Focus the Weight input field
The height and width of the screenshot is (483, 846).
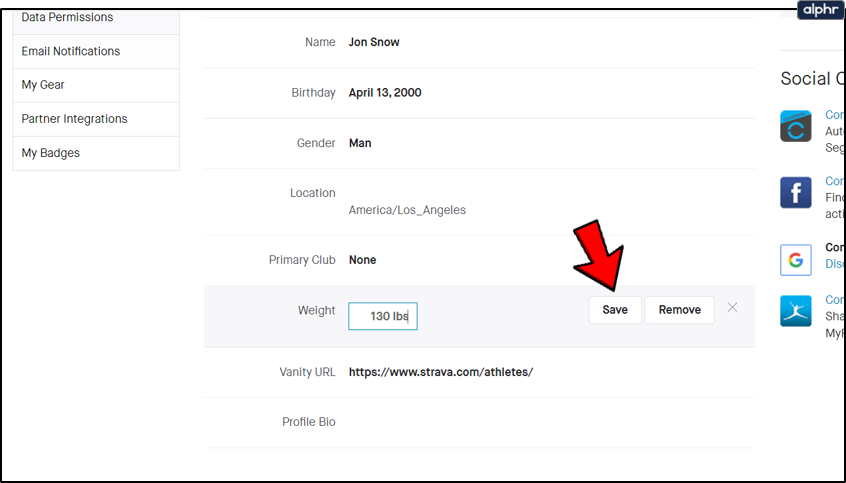tap(383, 316)
